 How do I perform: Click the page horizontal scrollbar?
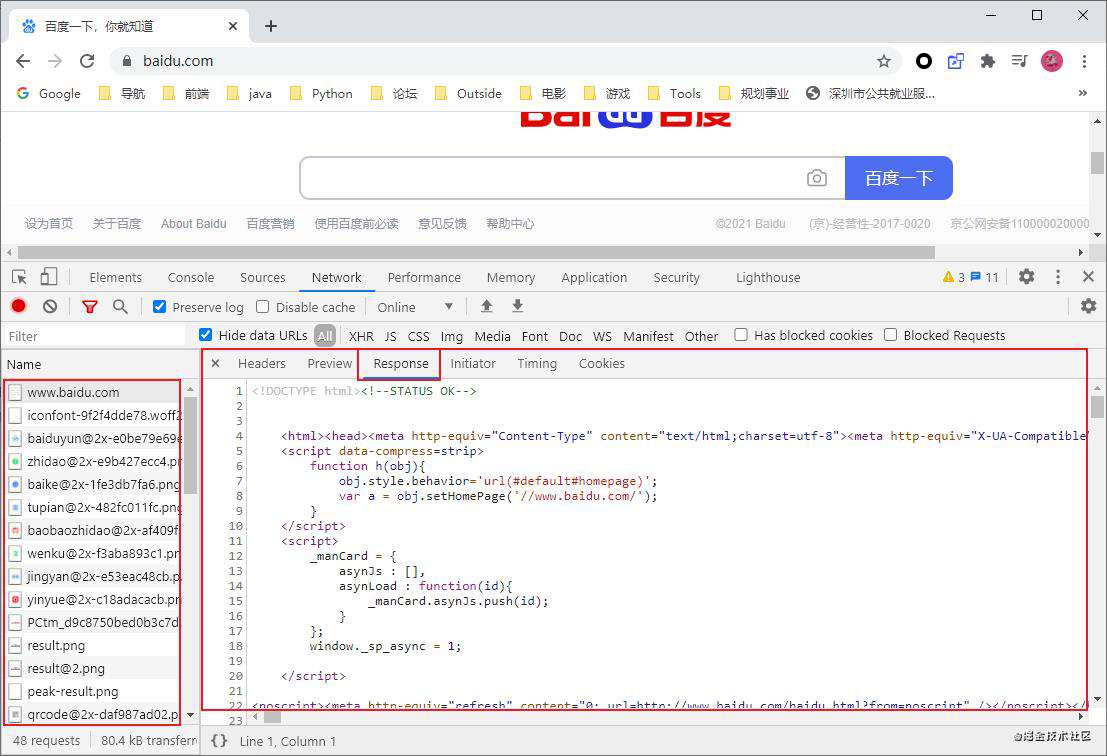(x=476, y=252)
